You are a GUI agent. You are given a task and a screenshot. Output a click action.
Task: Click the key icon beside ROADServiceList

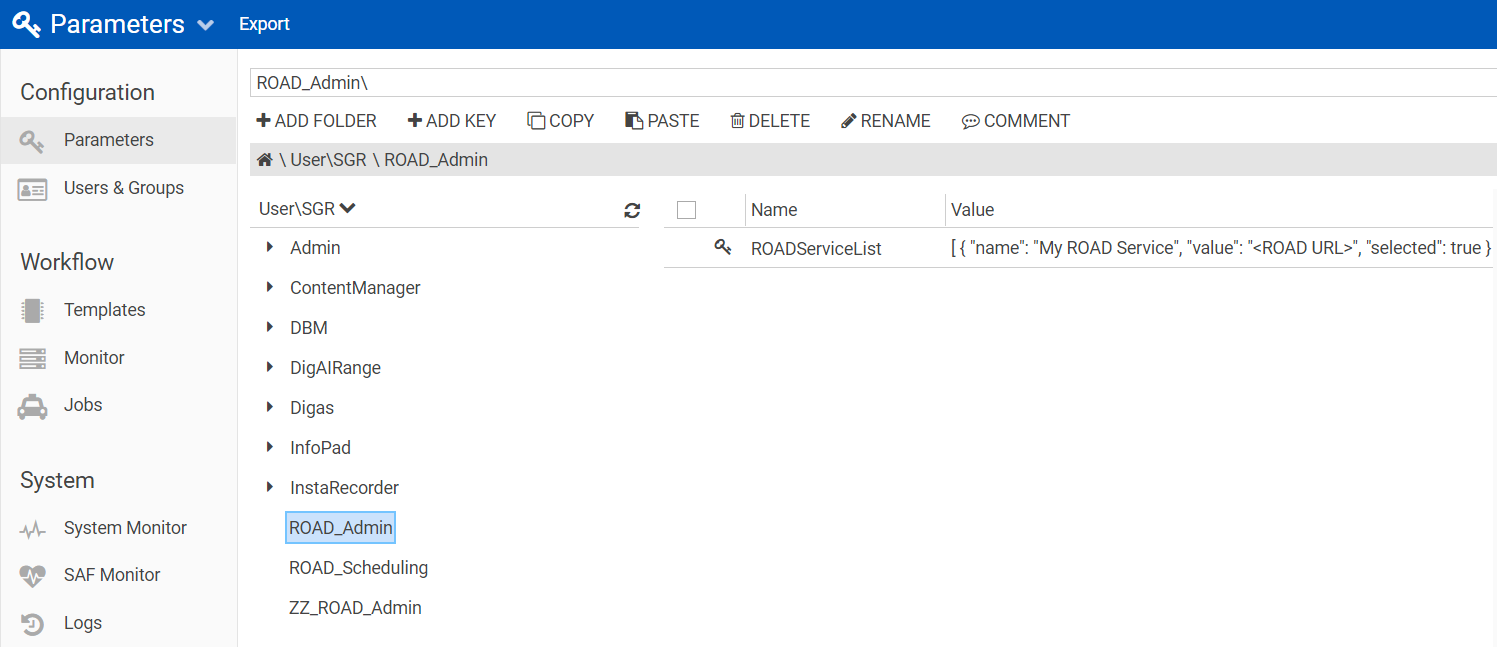coord(723,248)
